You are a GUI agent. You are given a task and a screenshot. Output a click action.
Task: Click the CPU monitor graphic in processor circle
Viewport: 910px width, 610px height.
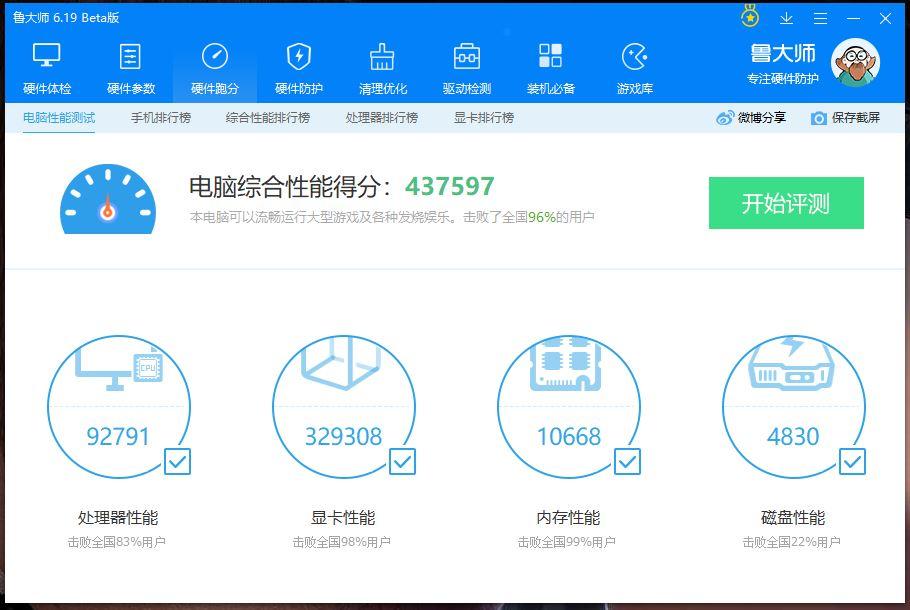click(x=119, y=367)
